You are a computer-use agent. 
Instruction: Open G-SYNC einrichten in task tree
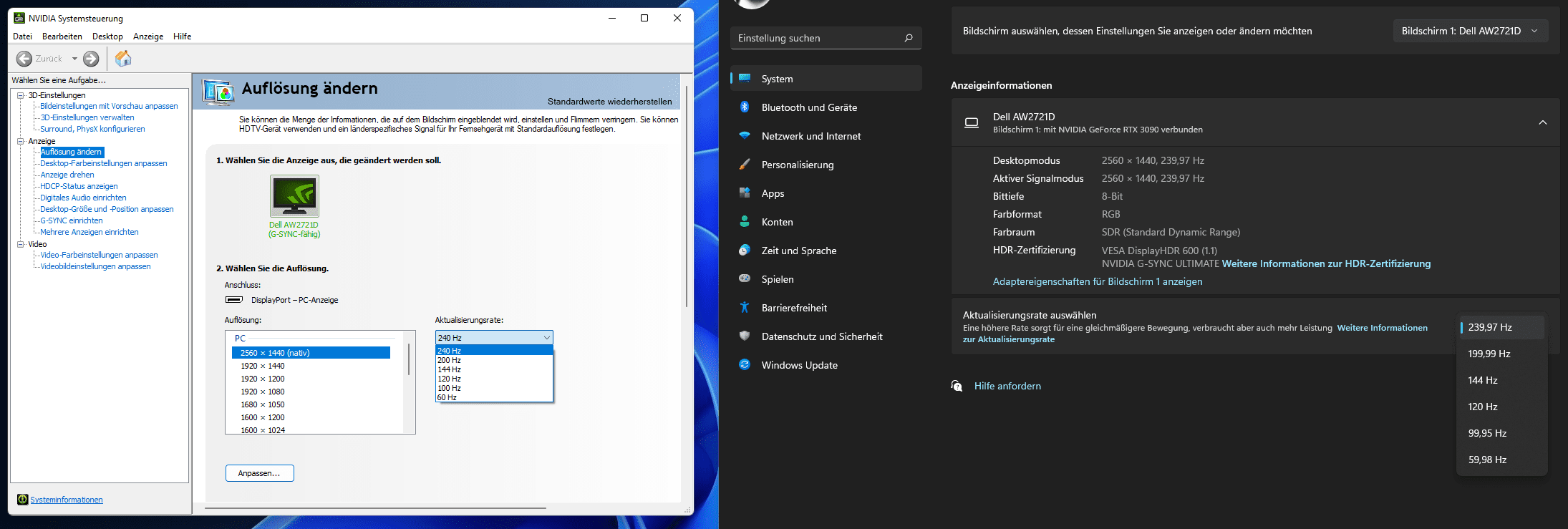pyautogui.click(x=72, y=220)
